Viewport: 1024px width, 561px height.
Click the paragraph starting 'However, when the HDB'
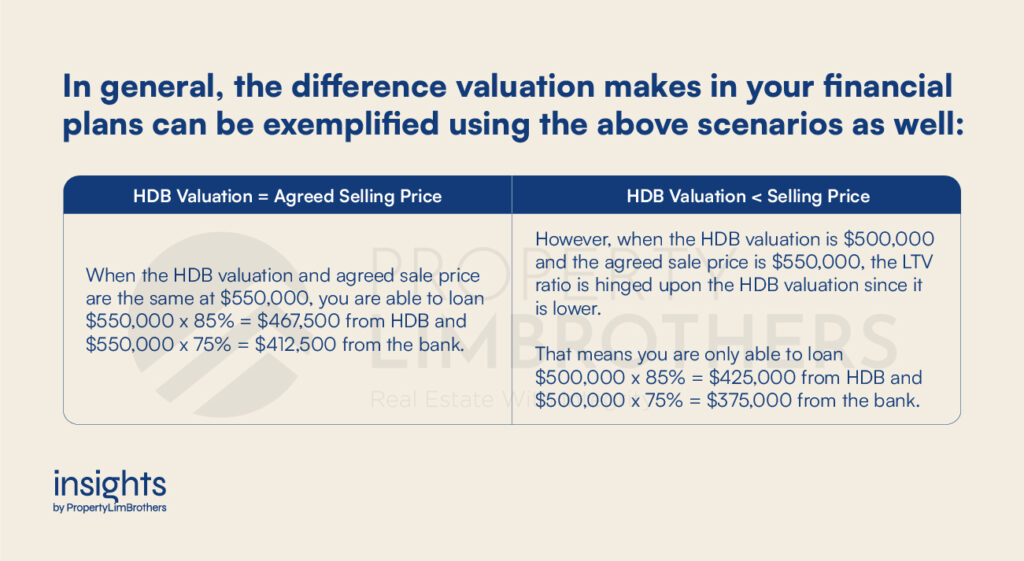pyautogui.click(x=735, y=274)
